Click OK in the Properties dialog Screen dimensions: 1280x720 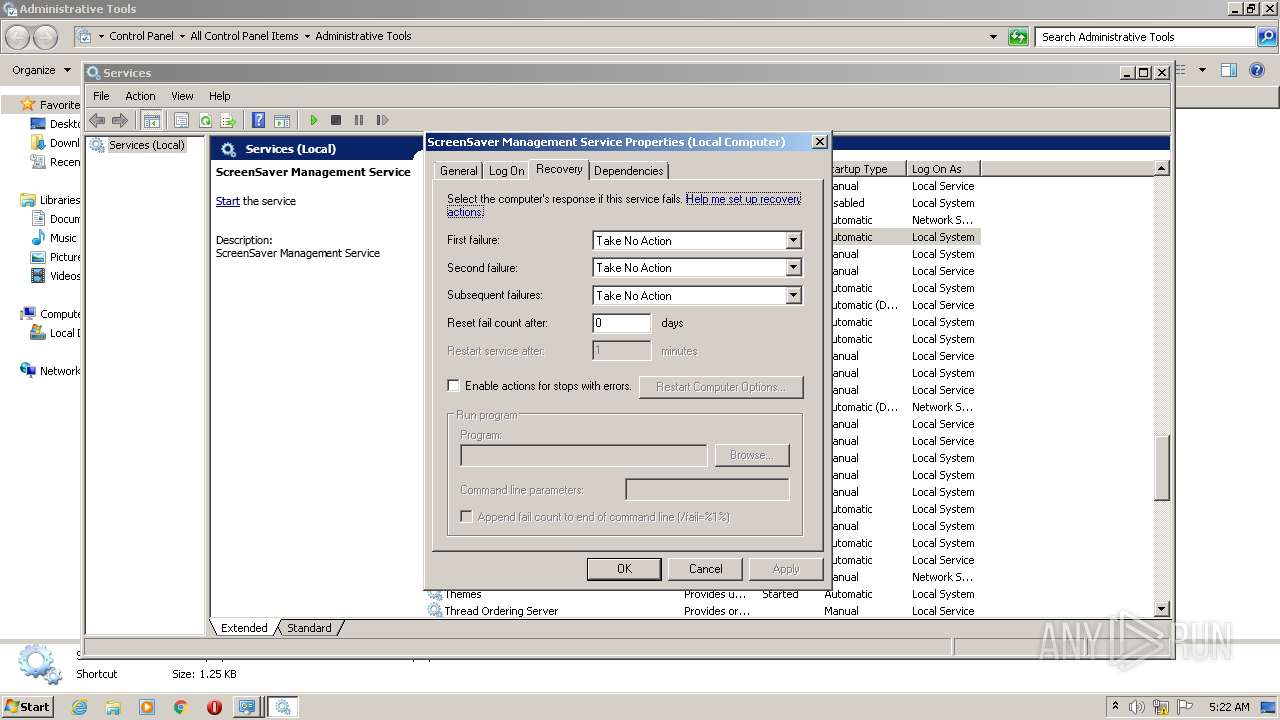(624, 568)
